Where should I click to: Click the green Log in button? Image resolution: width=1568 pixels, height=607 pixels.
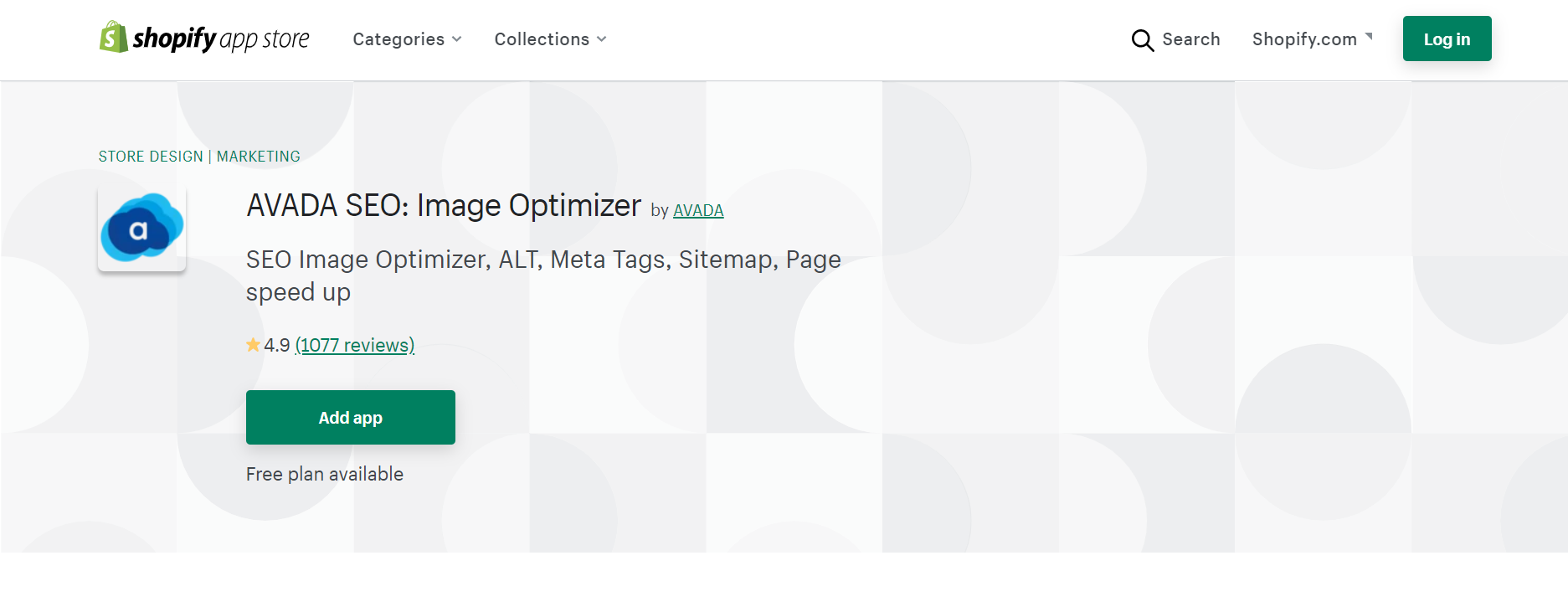(1447, 39)
